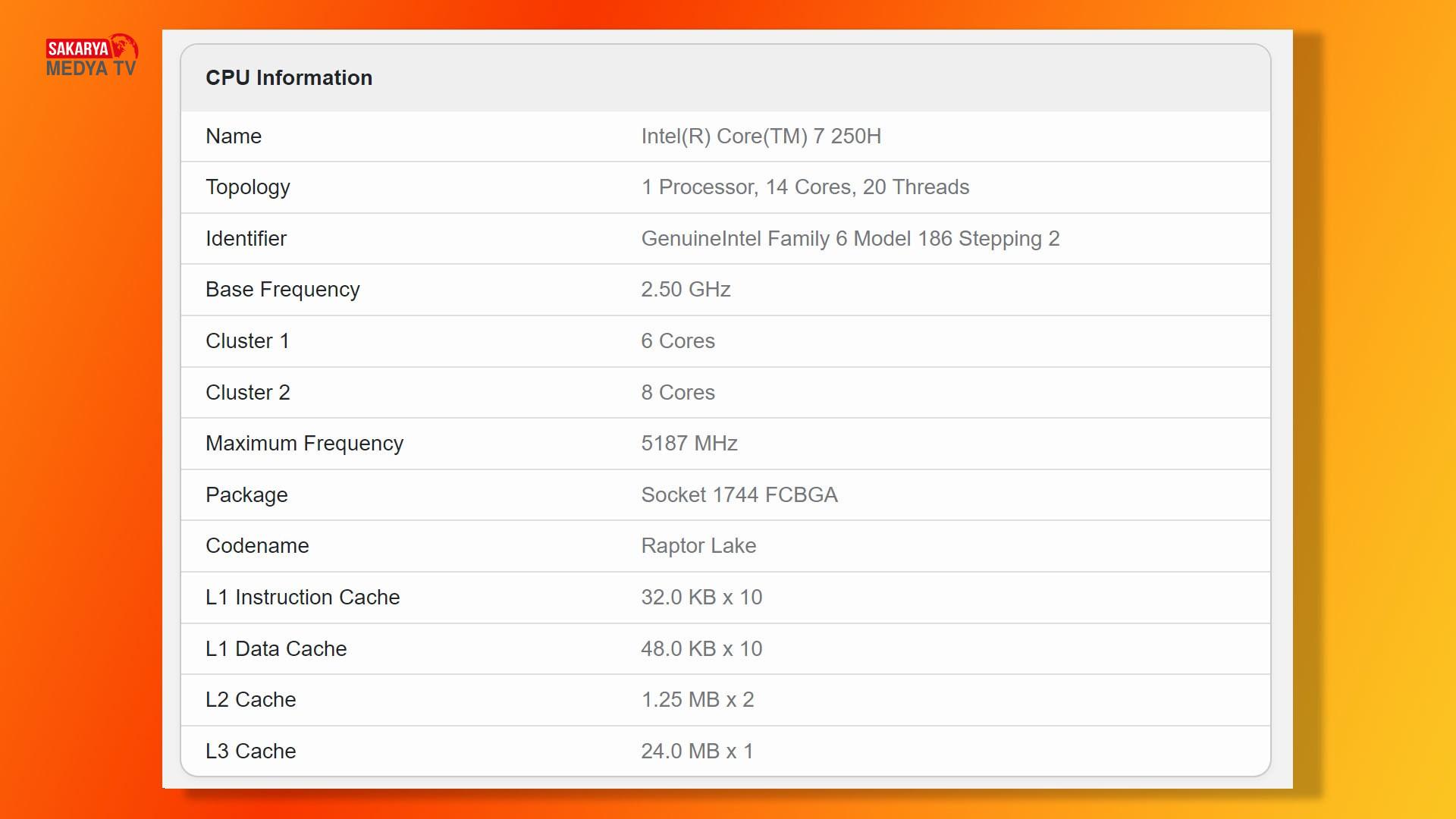Click the Name row label
The image size is (1456, 819).
point(234,136)
